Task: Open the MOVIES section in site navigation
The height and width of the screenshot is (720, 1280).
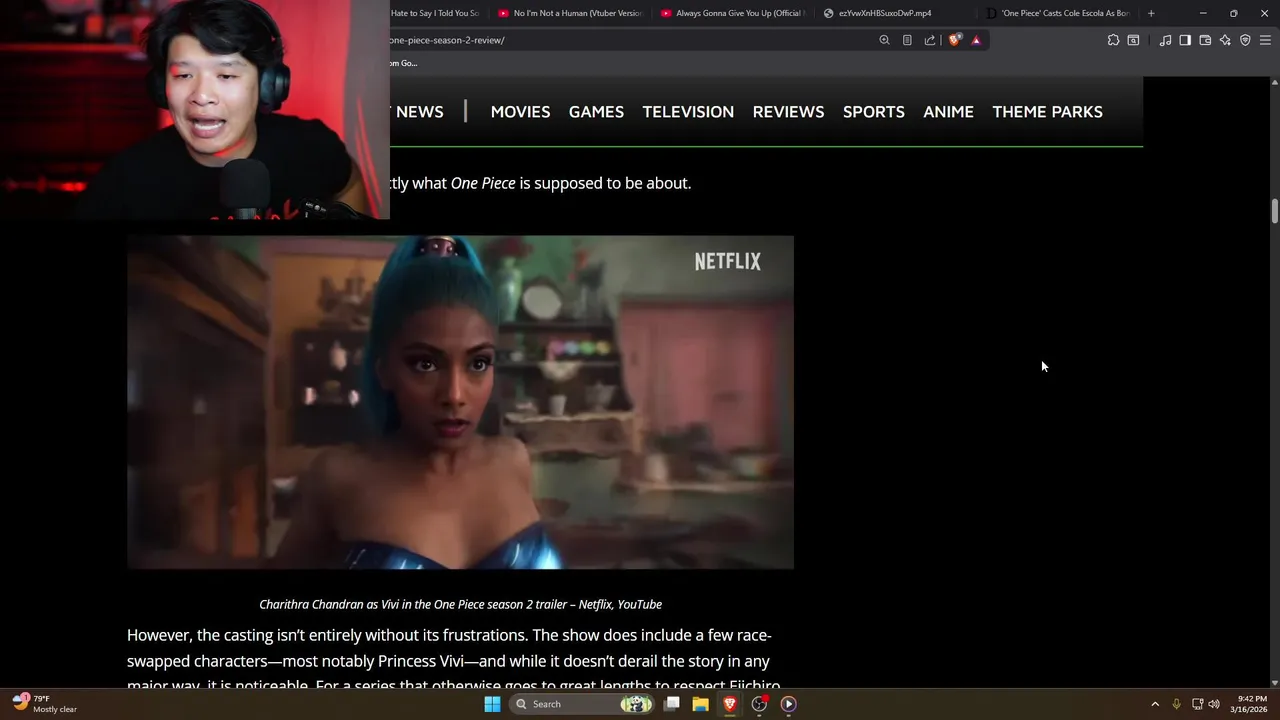Action: pyautogui.click(x=520, y=112)
